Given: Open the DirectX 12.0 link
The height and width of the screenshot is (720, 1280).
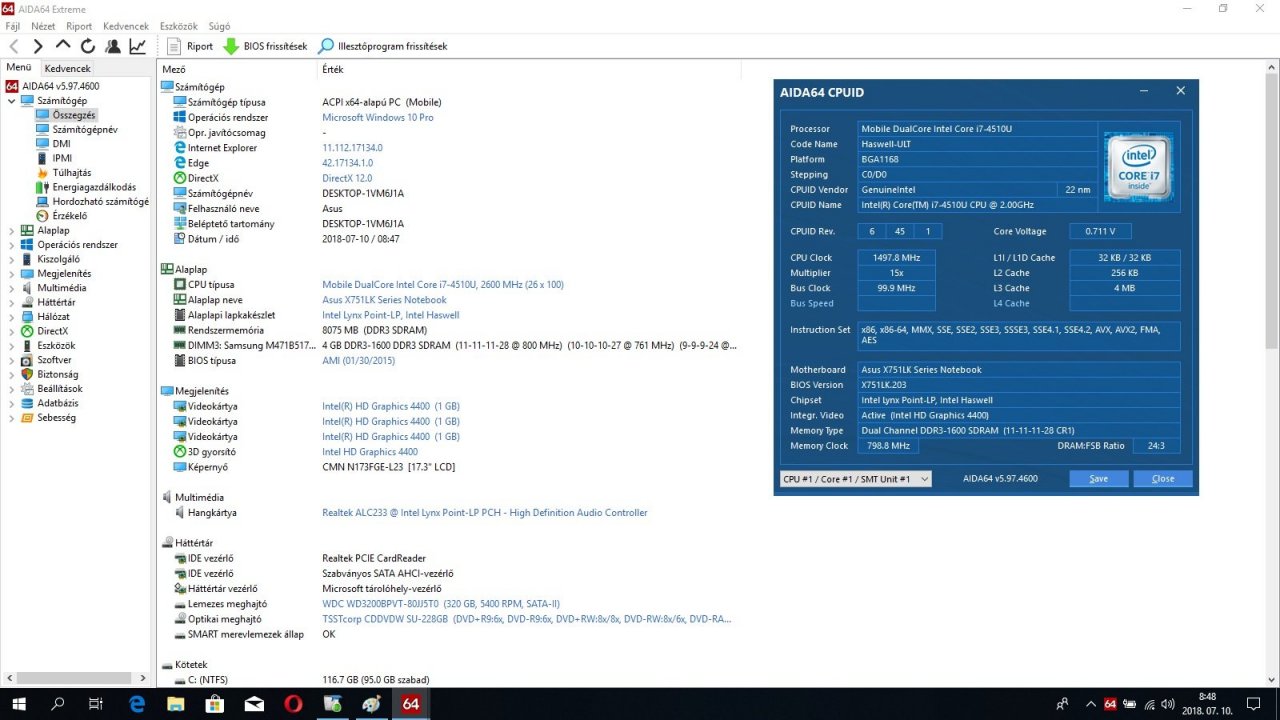Looking at the screenshot, I should pos(347,178).
